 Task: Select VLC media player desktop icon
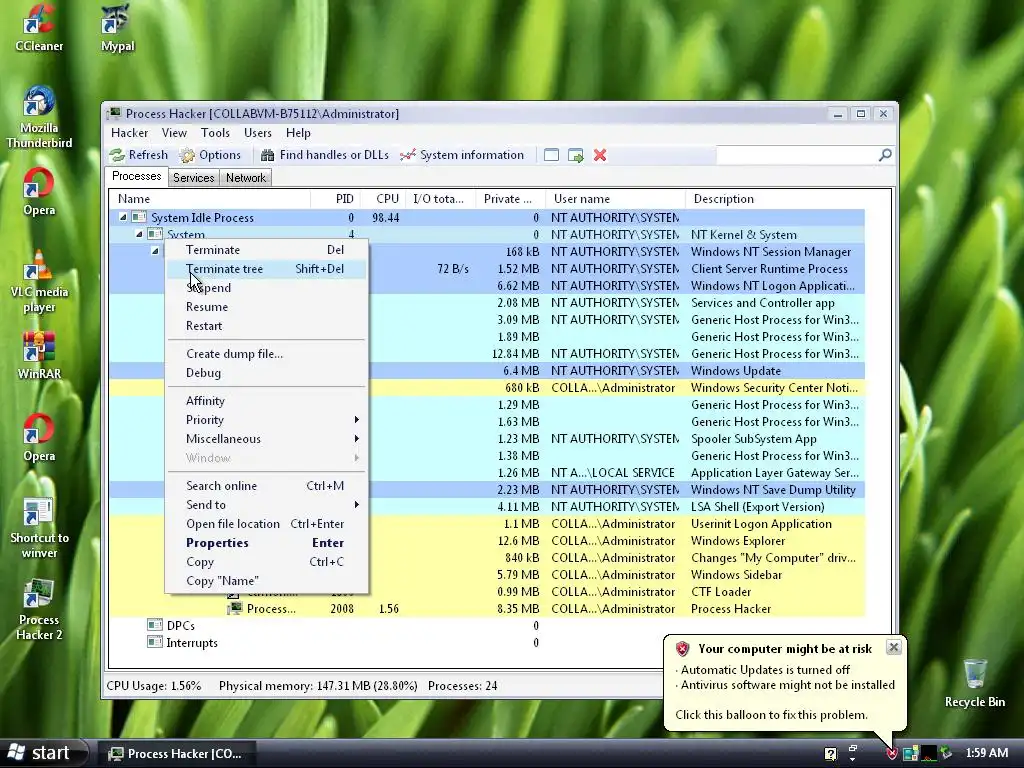pos(39,282)
